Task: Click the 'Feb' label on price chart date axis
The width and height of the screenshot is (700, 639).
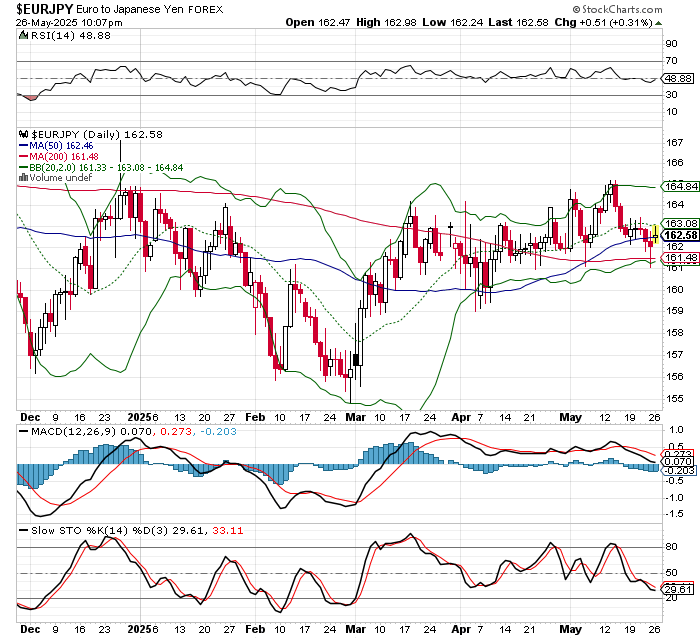Action: [x=255, y=417]
